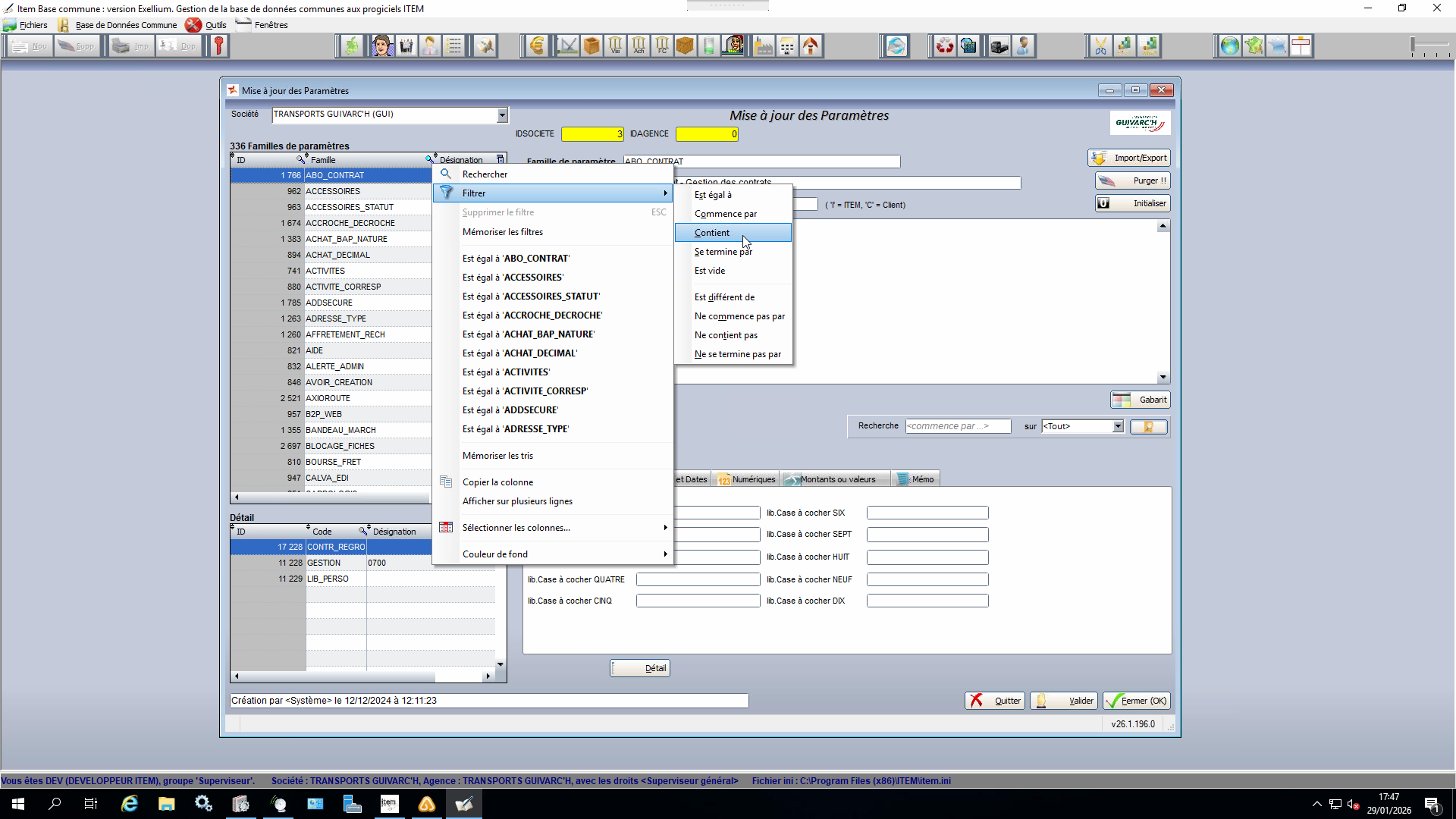
Task: Click the man's face portrait toolbar icon
Action: pos(382,46)
